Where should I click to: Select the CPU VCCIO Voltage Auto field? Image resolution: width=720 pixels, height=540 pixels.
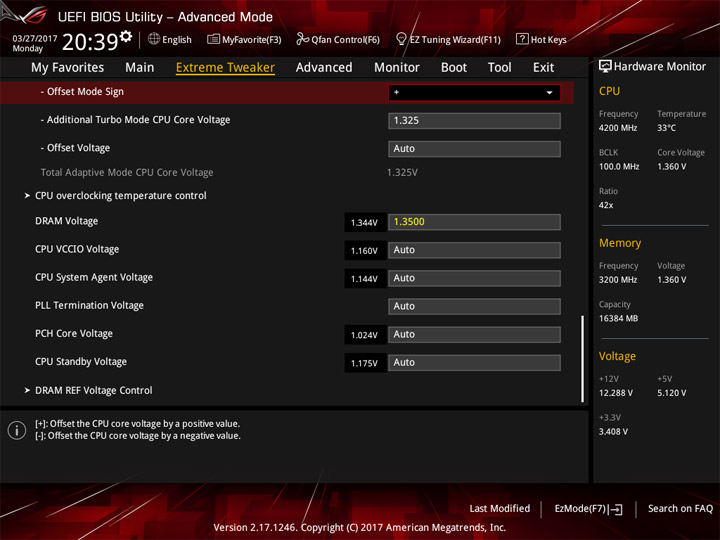(x=474, y=250)
